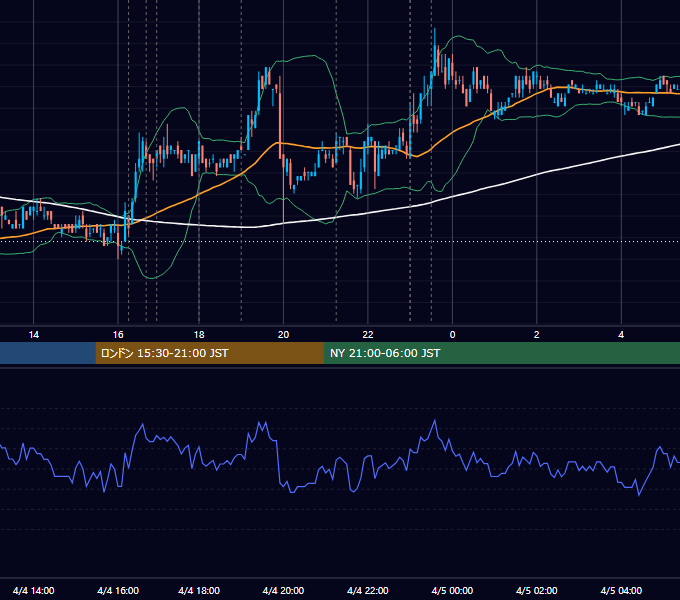The image size is (680, 600).
Task: Click the 4/4 20:00 date label
Action: pyautogui.click(x=283, y=590)
